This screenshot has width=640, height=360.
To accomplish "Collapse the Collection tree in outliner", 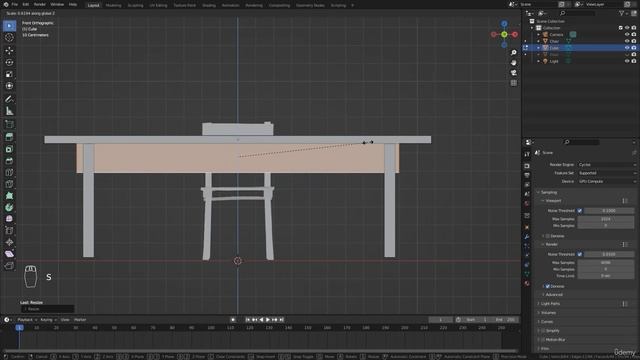I will coord(532,28).
